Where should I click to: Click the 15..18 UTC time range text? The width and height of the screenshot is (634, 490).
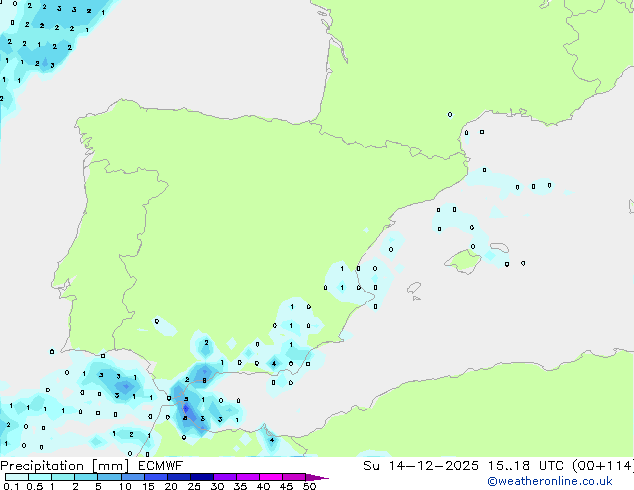[525, 466]
